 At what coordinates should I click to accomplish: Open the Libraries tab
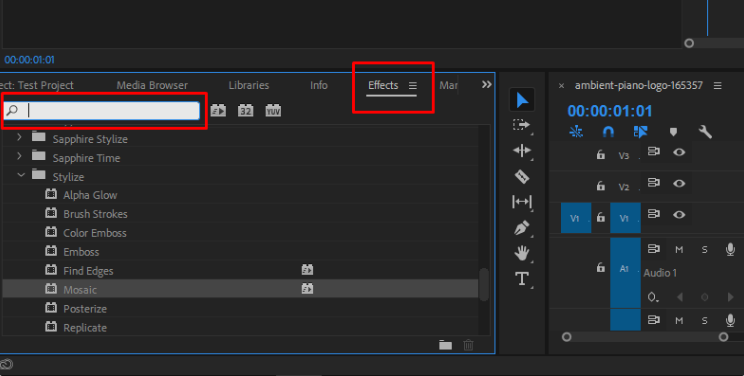tap(249, 85)
